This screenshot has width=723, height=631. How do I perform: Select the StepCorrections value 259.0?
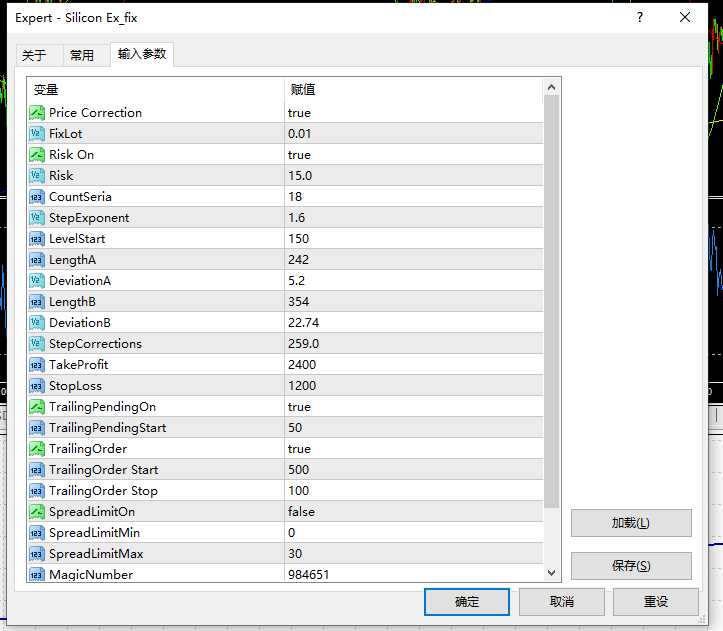[303, 344]
